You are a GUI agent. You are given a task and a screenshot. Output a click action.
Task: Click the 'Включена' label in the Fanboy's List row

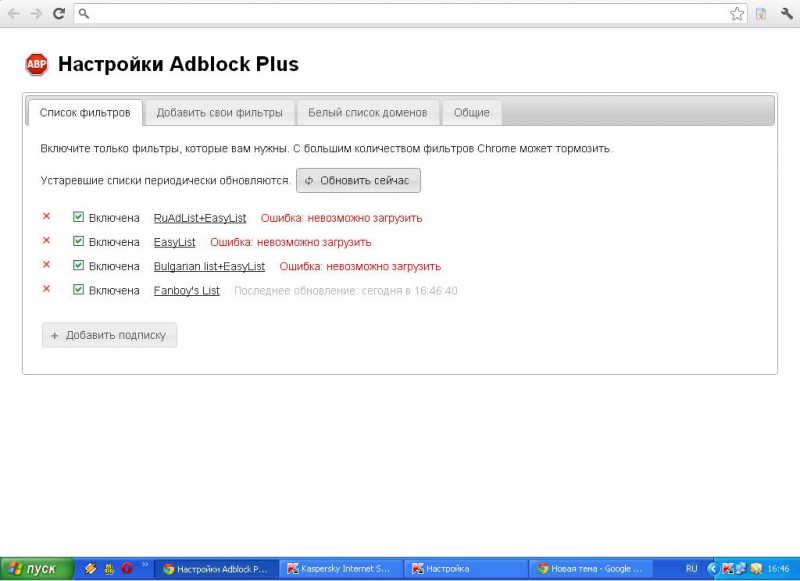click(114, 291)
